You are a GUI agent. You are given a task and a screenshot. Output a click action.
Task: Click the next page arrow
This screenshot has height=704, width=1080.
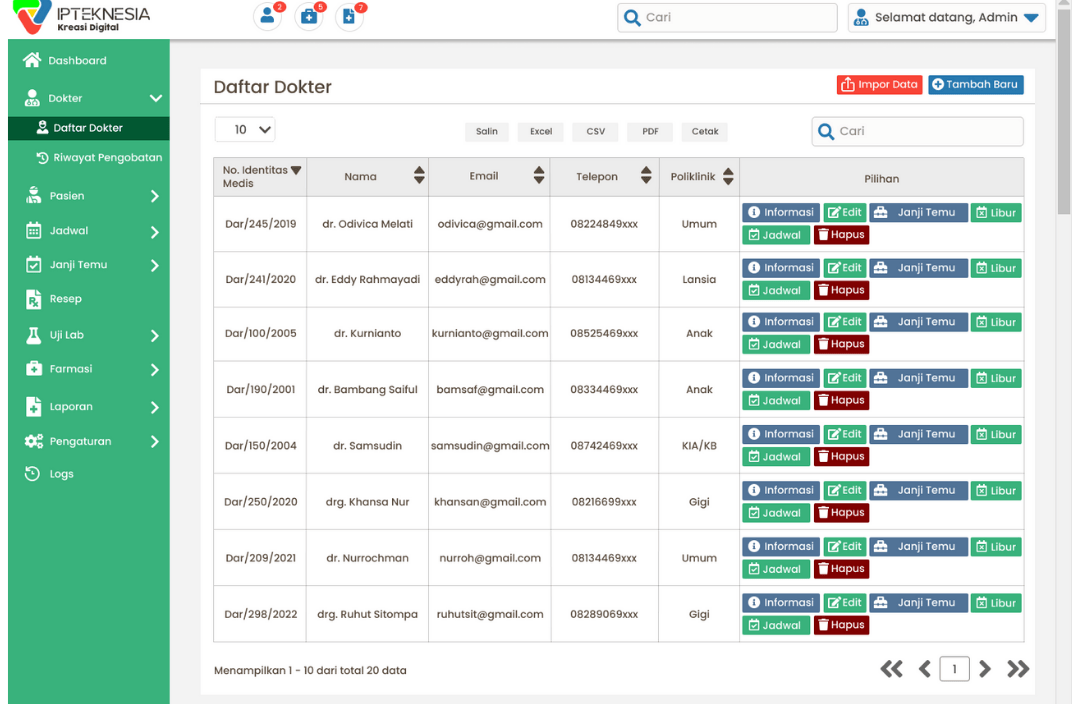985,669
